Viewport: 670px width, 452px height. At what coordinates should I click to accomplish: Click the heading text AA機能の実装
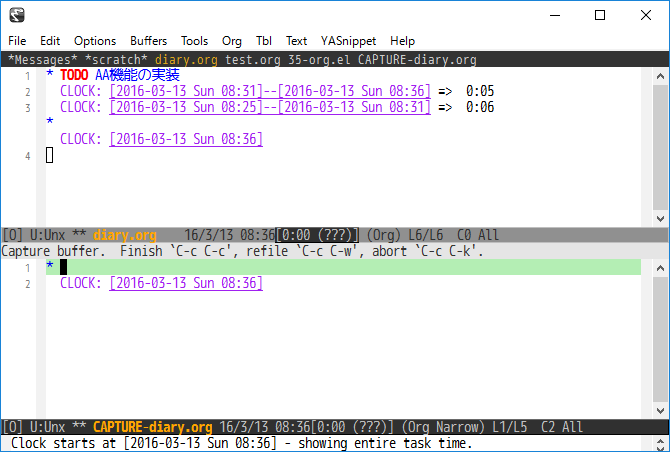(137, 75)
